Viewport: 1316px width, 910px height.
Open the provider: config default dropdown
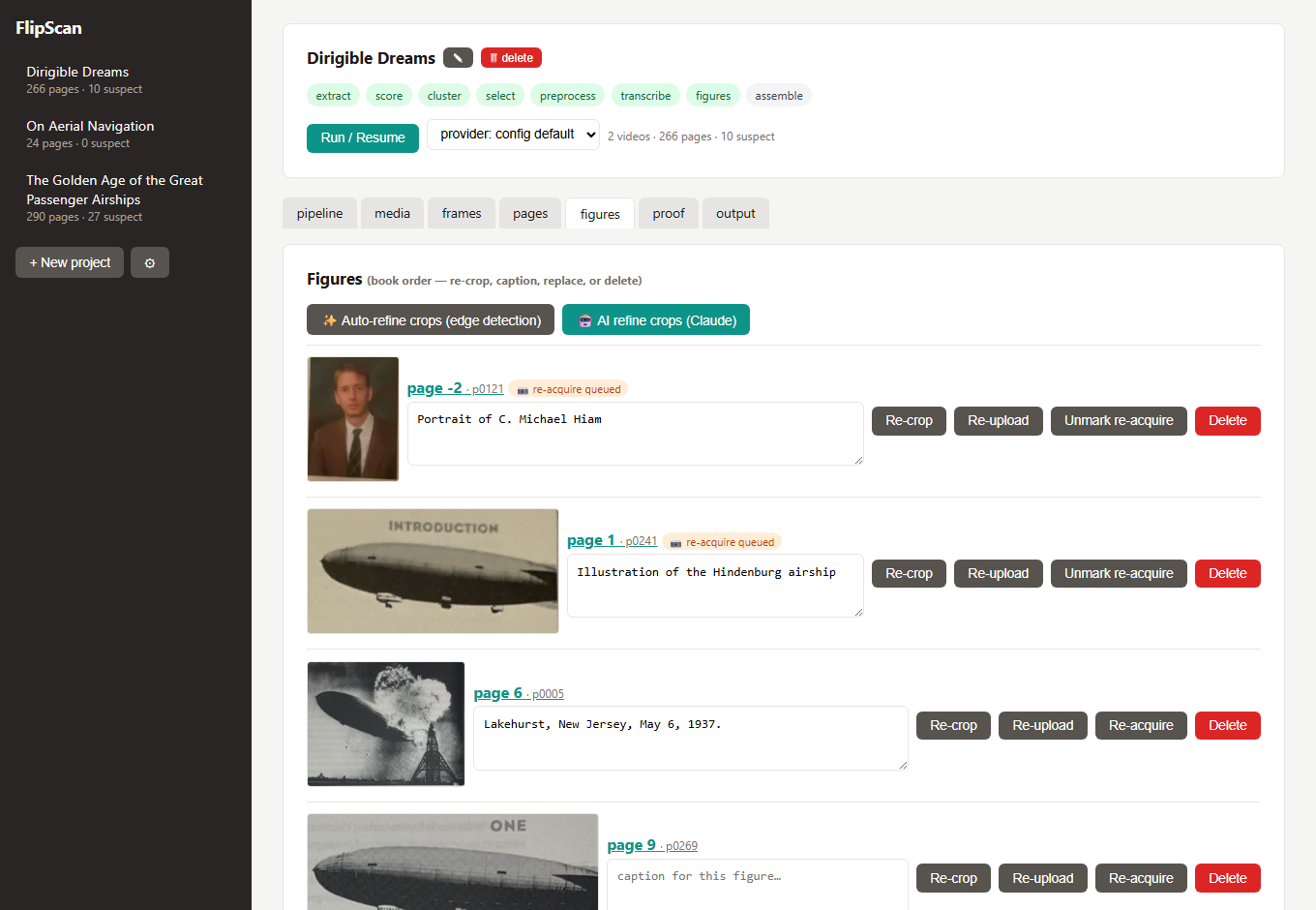(x=513, y=135)
